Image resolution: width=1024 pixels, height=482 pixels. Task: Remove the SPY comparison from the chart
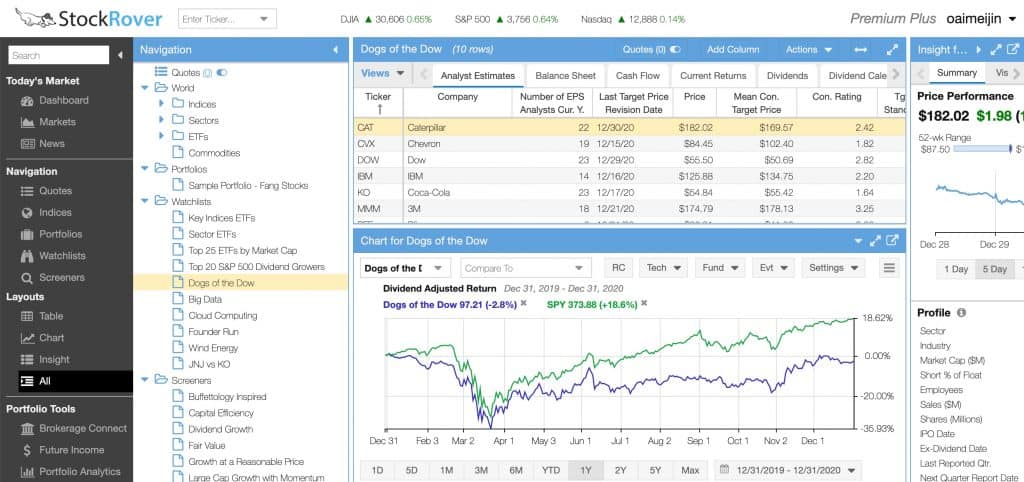644,304
